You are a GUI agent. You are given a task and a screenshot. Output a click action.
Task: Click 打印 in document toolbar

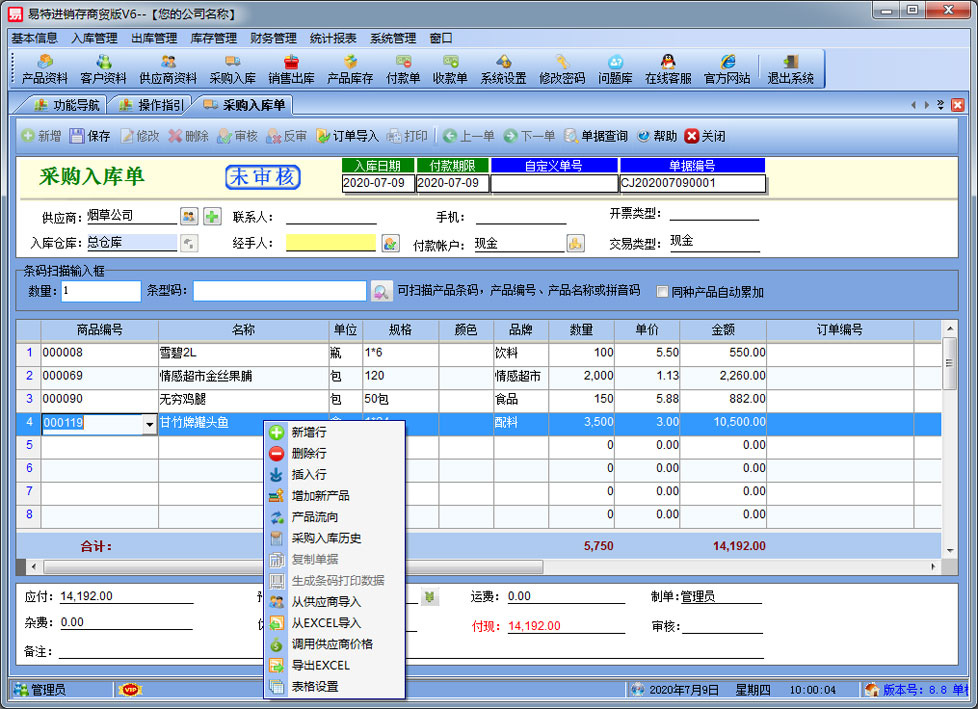(x=407, y=136)
